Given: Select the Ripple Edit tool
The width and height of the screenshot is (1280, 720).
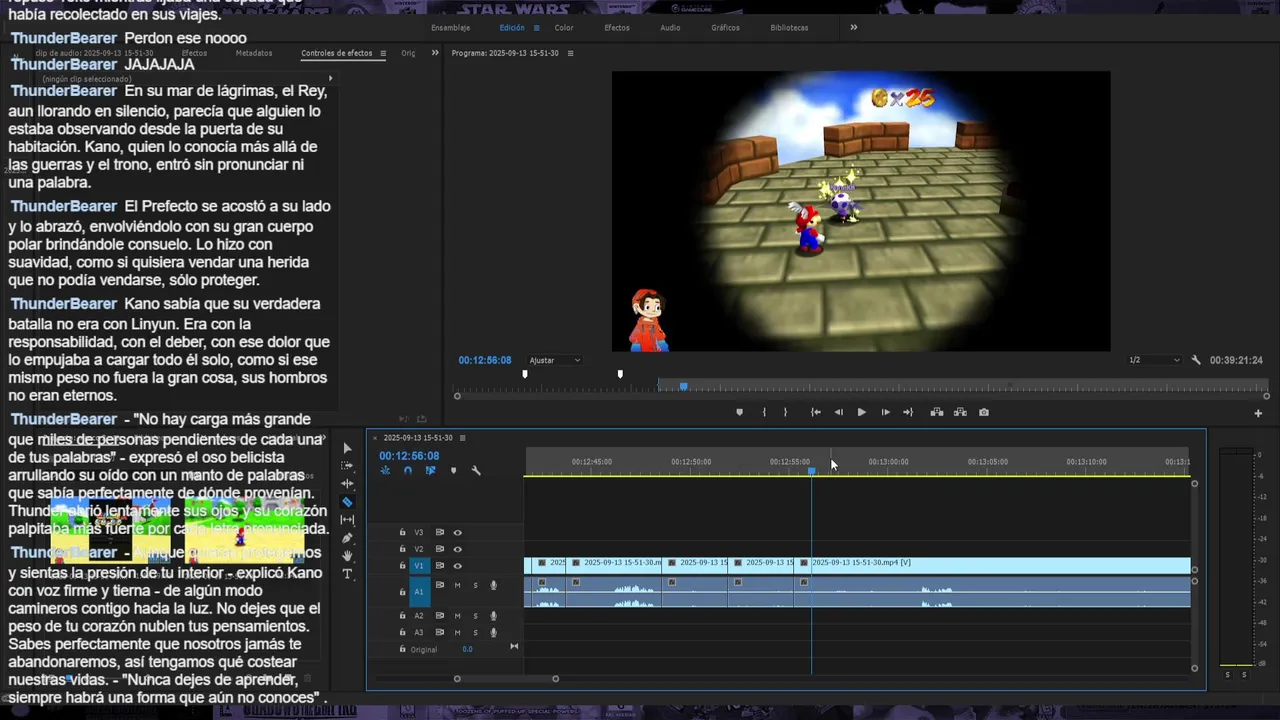Looking at the screenshot, I should pos(347,484).
